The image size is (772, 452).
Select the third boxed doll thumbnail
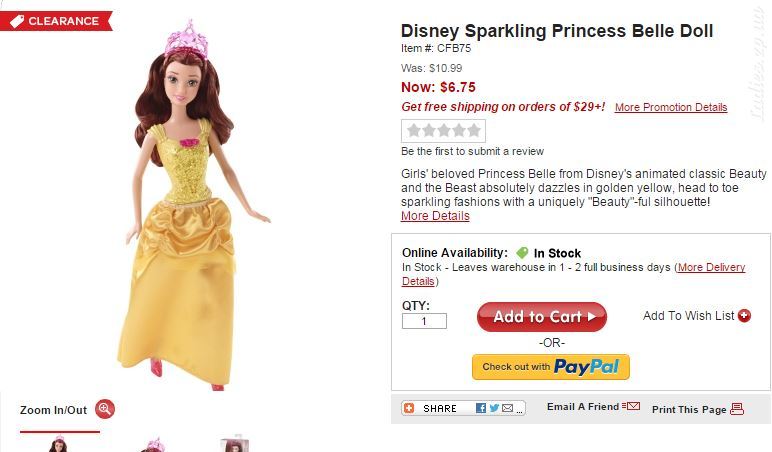[235, 443]
